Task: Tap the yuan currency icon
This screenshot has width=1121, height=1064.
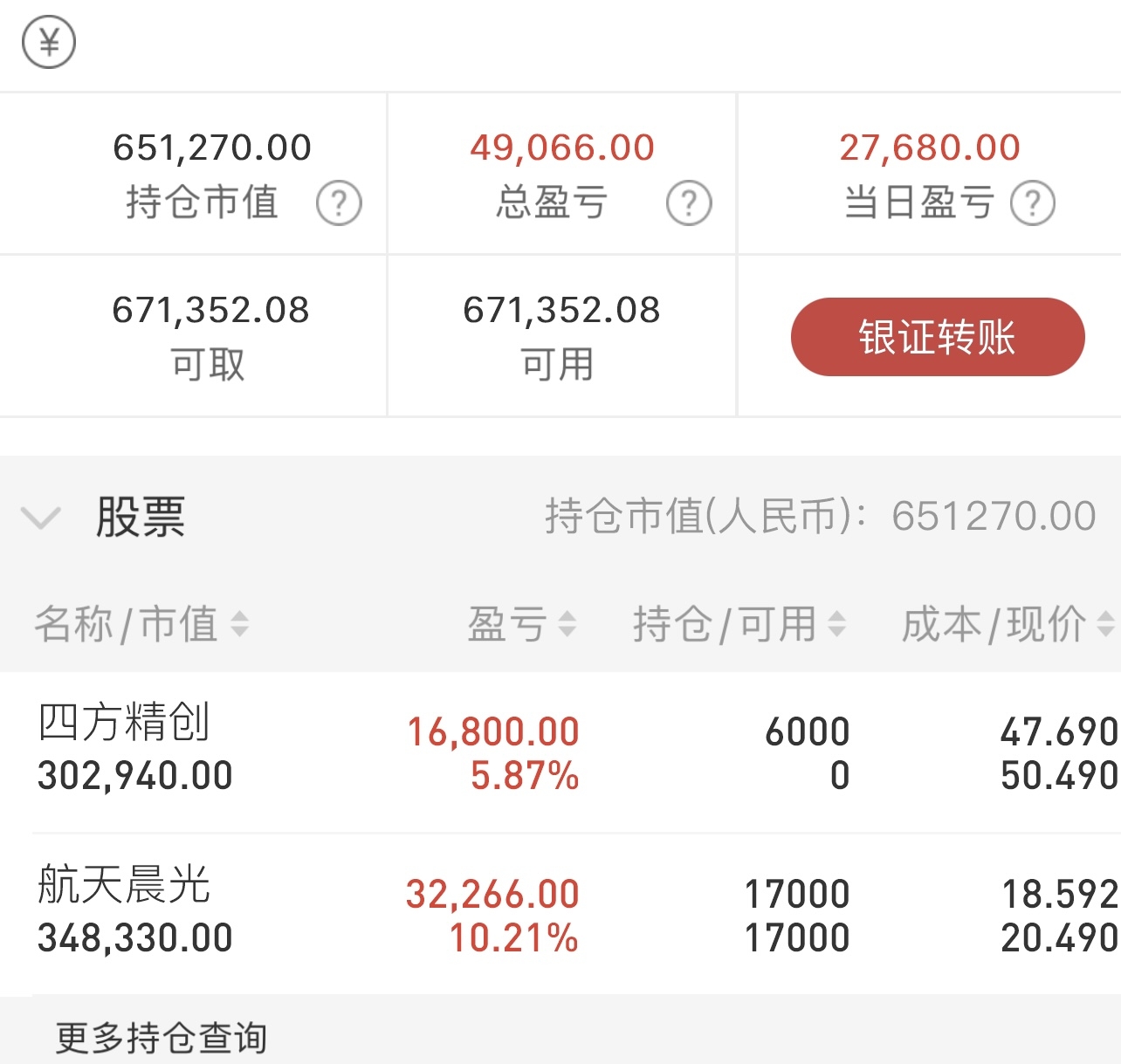Action: point(49,42)
